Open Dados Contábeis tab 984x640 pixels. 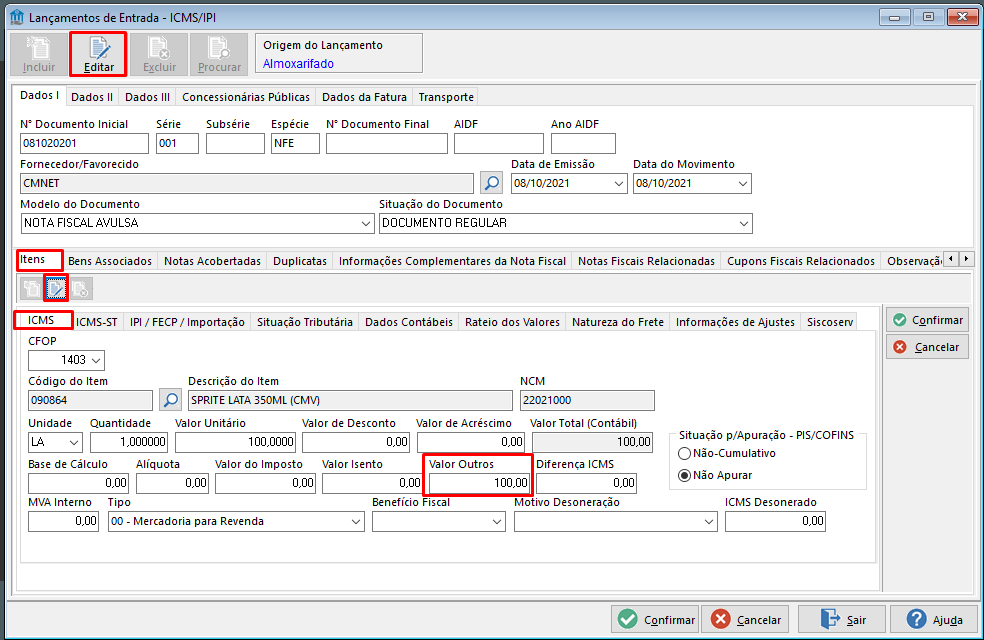tap(409, 322)
